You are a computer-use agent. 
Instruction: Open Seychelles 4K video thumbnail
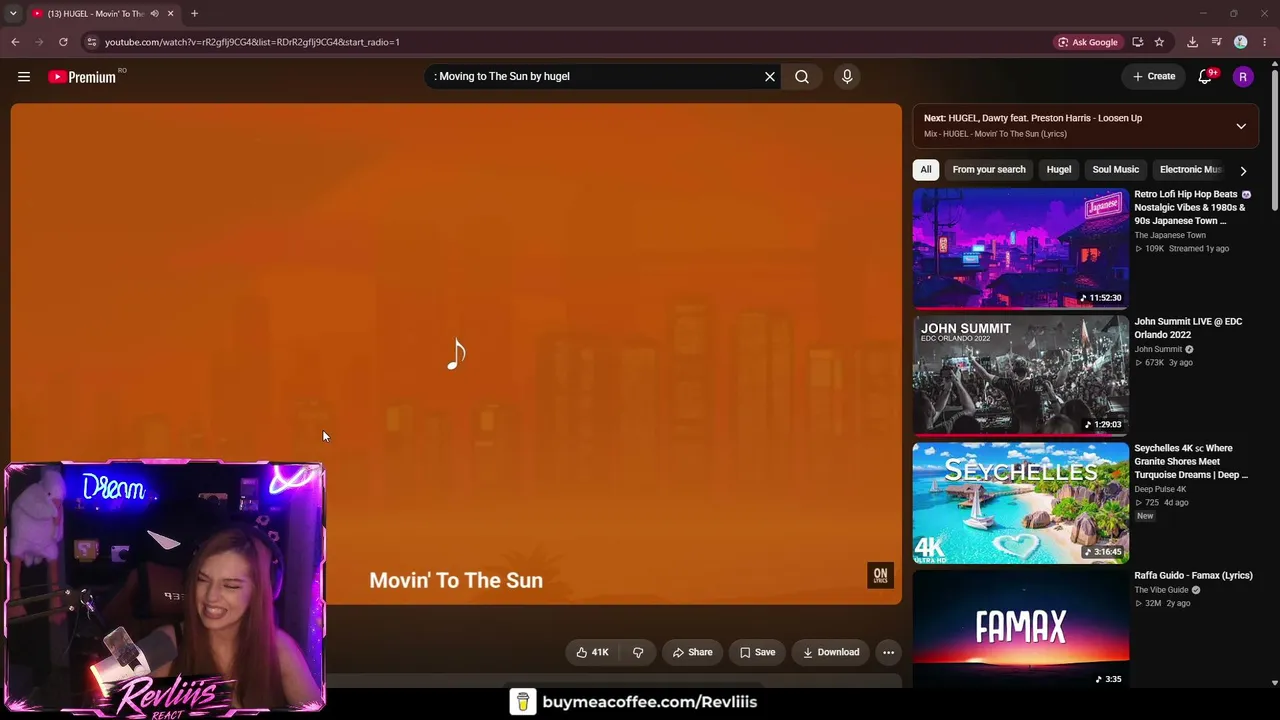tap(1020, 503)
